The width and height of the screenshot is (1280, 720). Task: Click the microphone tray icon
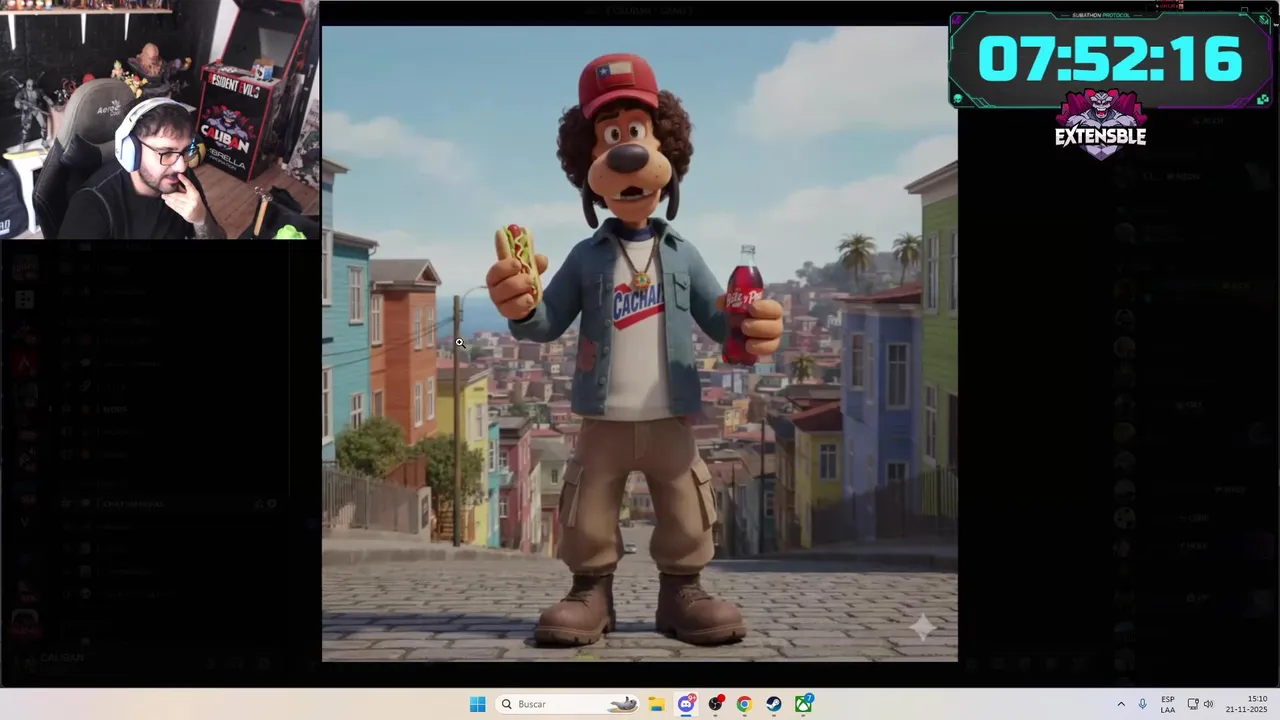pos(1143,704)
